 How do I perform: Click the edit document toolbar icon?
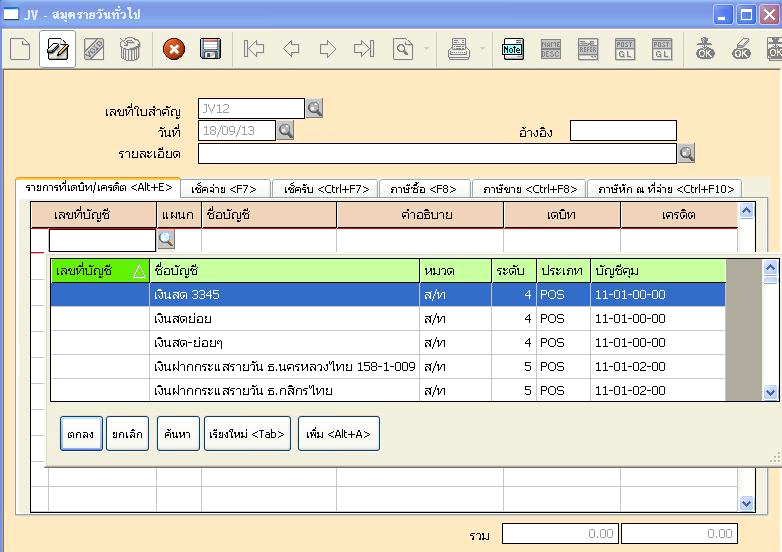tap(58, 50)
